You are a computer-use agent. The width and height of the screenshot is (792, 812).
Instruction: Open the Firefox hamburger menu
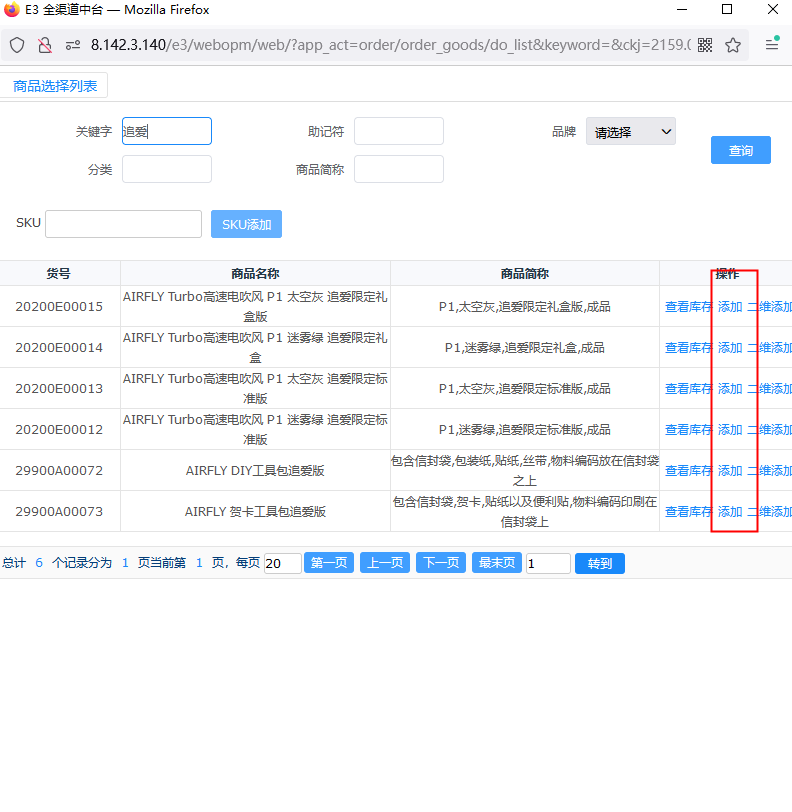pyautogui.click(x=772, y=45)
